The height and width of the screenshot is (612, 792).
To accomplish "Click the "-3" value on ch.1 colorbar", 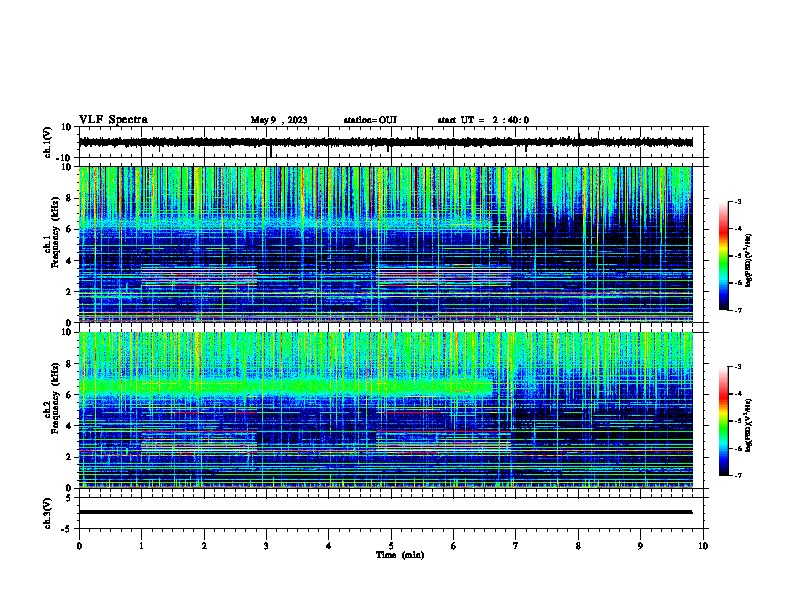I will tap(737, 201).
